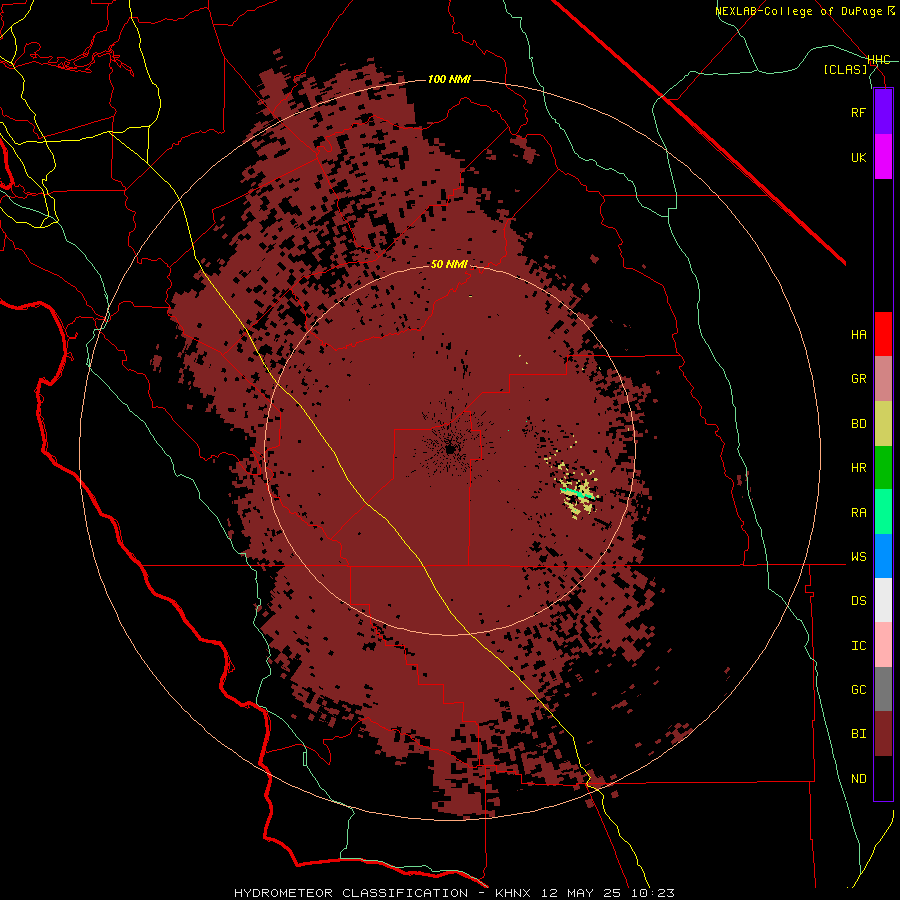Click the RF purple legend color swatch
900x900 pixels.
pos(883,112)
